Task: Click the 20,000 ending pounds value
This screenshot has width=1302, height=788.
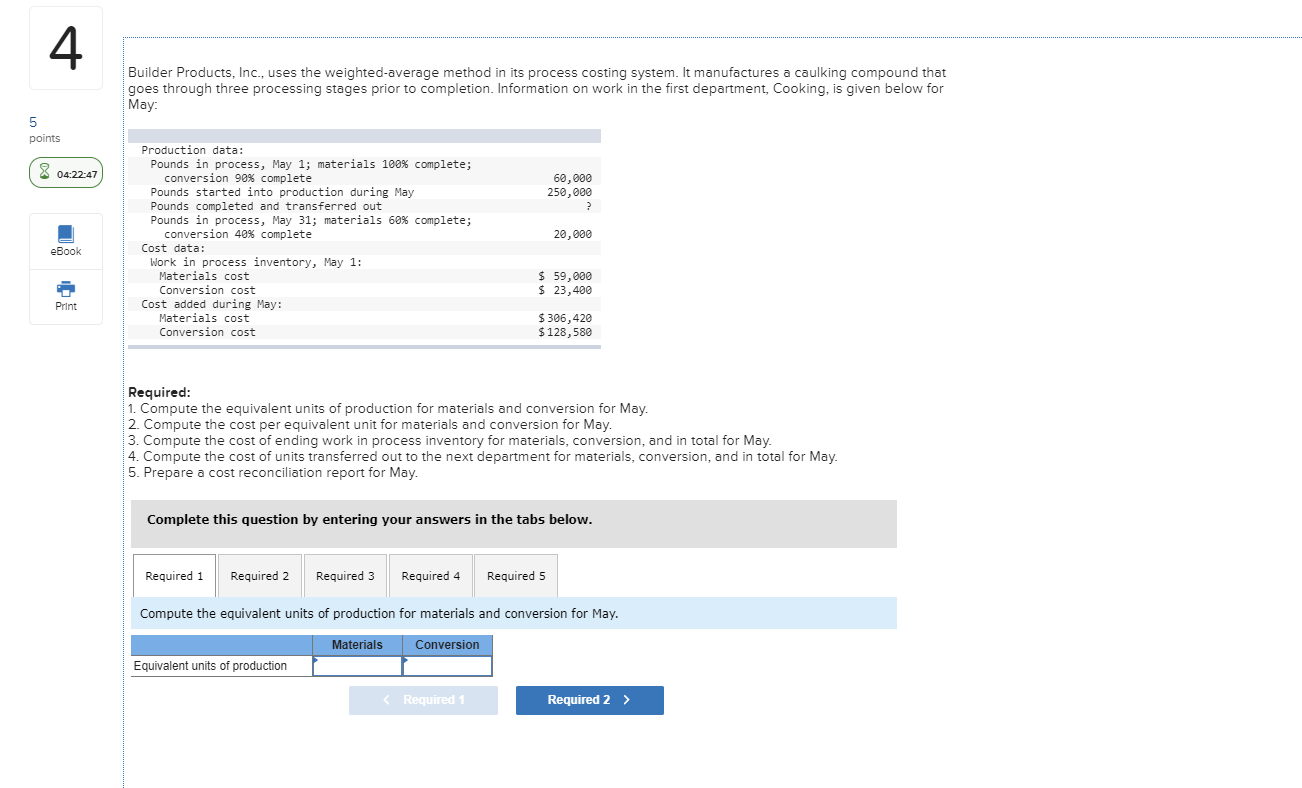Action: click(572, 234)
